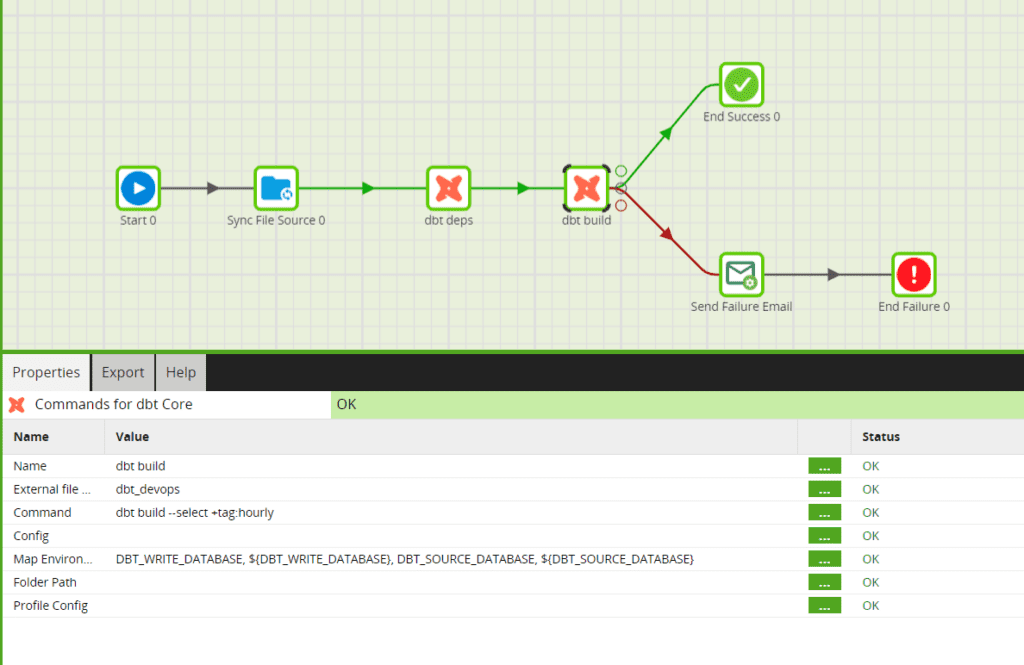Screen dimensions: 1024x665
Task: Click the dbt Core icon in properties header
Action: 17,405
